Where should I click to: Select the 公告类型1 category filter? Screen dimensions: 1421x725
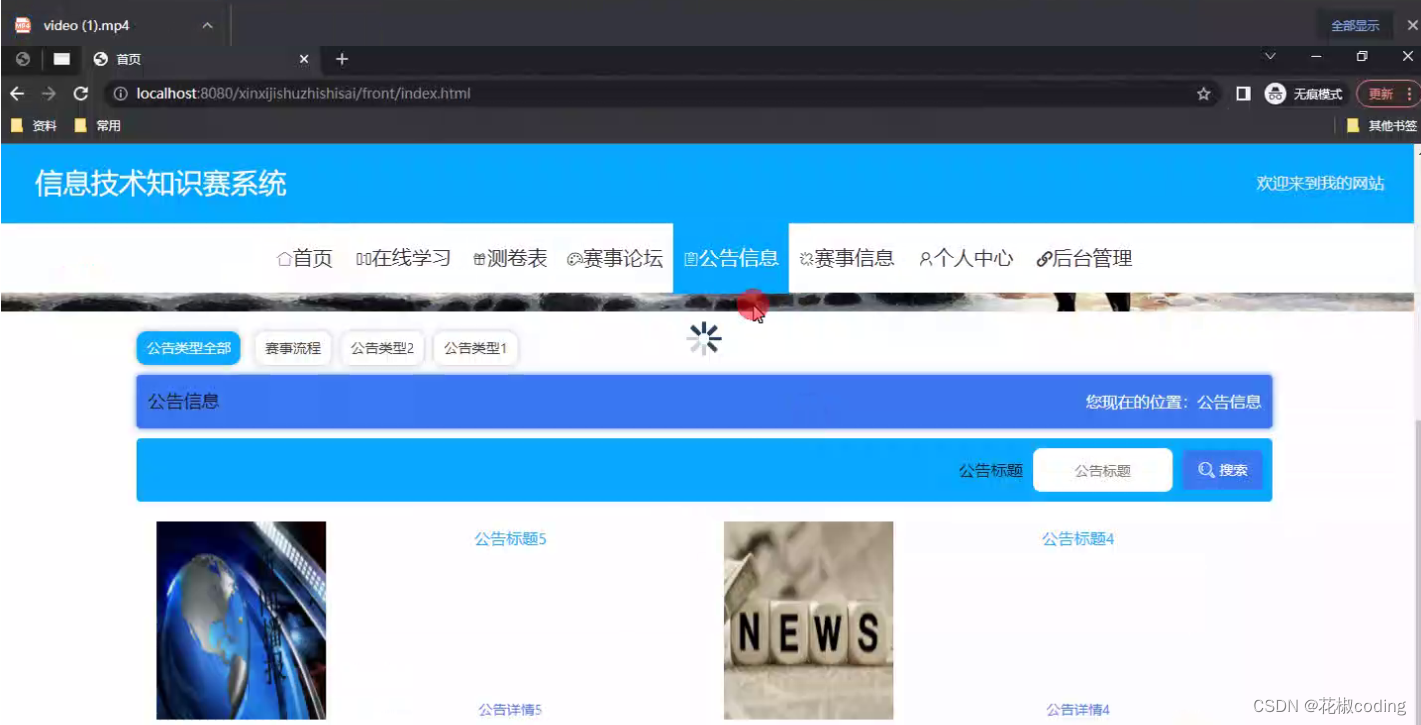point(475,348)
